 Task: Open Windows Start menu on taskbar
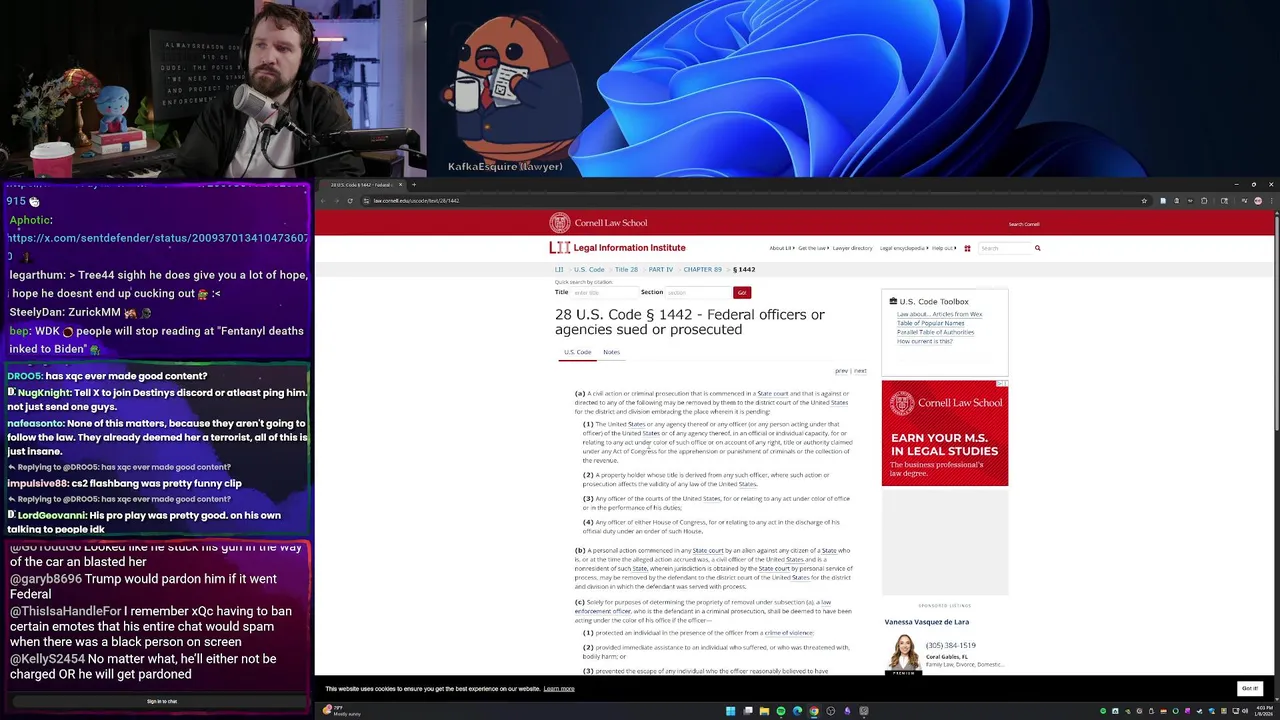(731, 711)
